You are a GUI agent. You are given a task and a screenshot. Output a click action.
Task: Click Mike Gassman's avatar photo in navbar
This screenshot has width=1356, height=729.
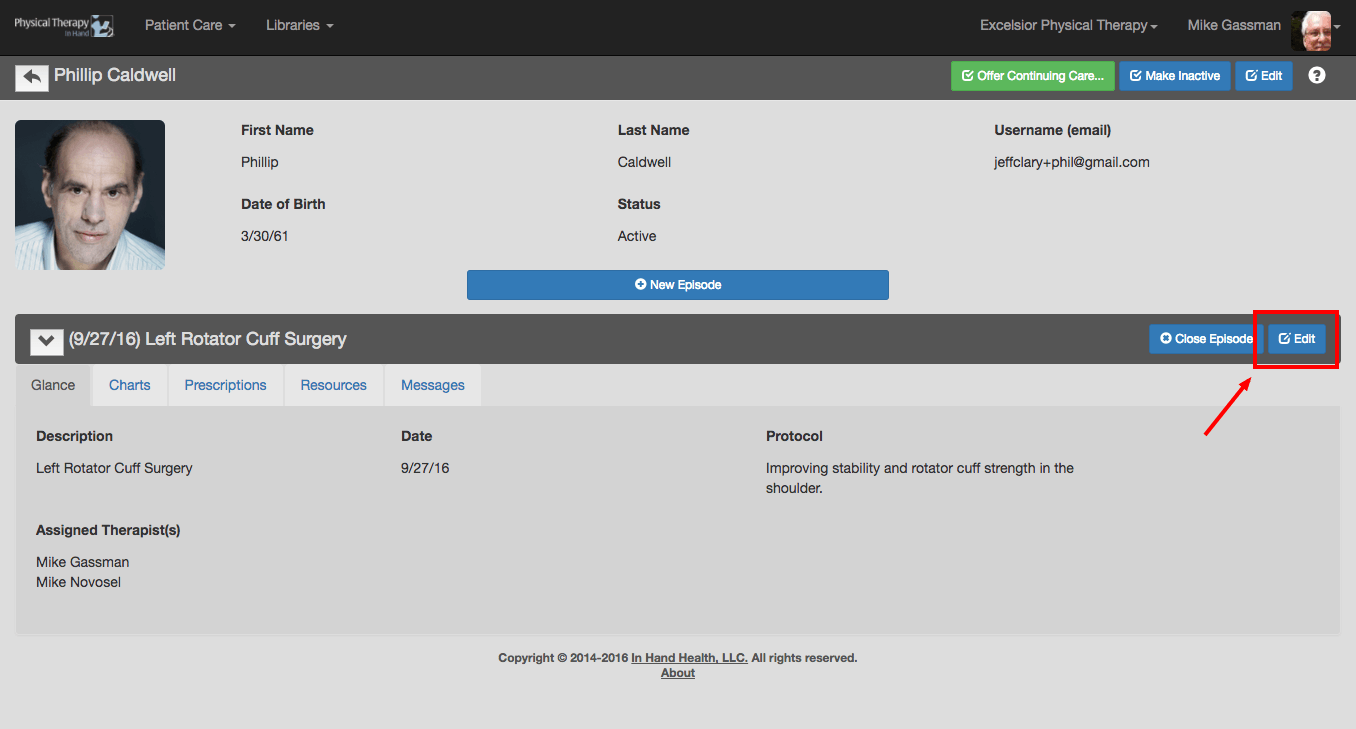click(1311, 31)
